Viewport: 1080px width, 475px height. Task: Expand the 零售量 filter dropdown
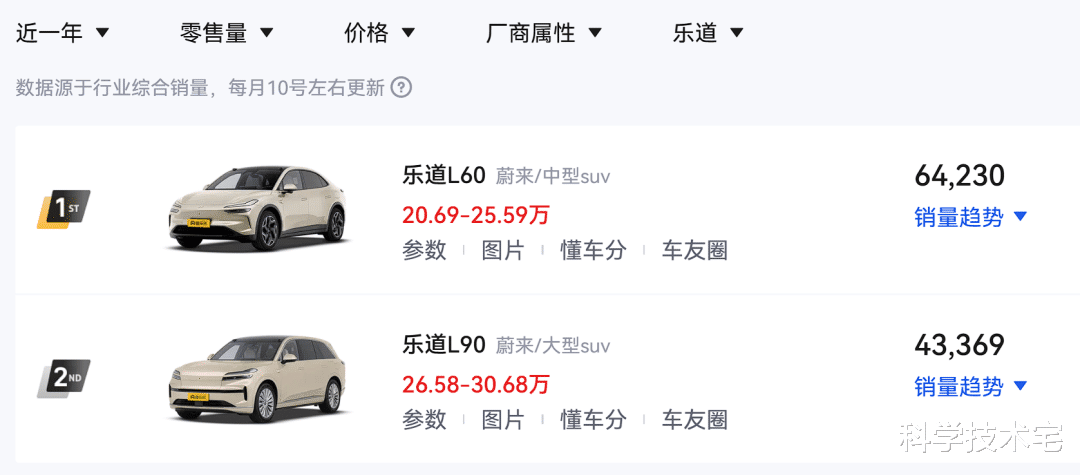[x=226, y=33]
